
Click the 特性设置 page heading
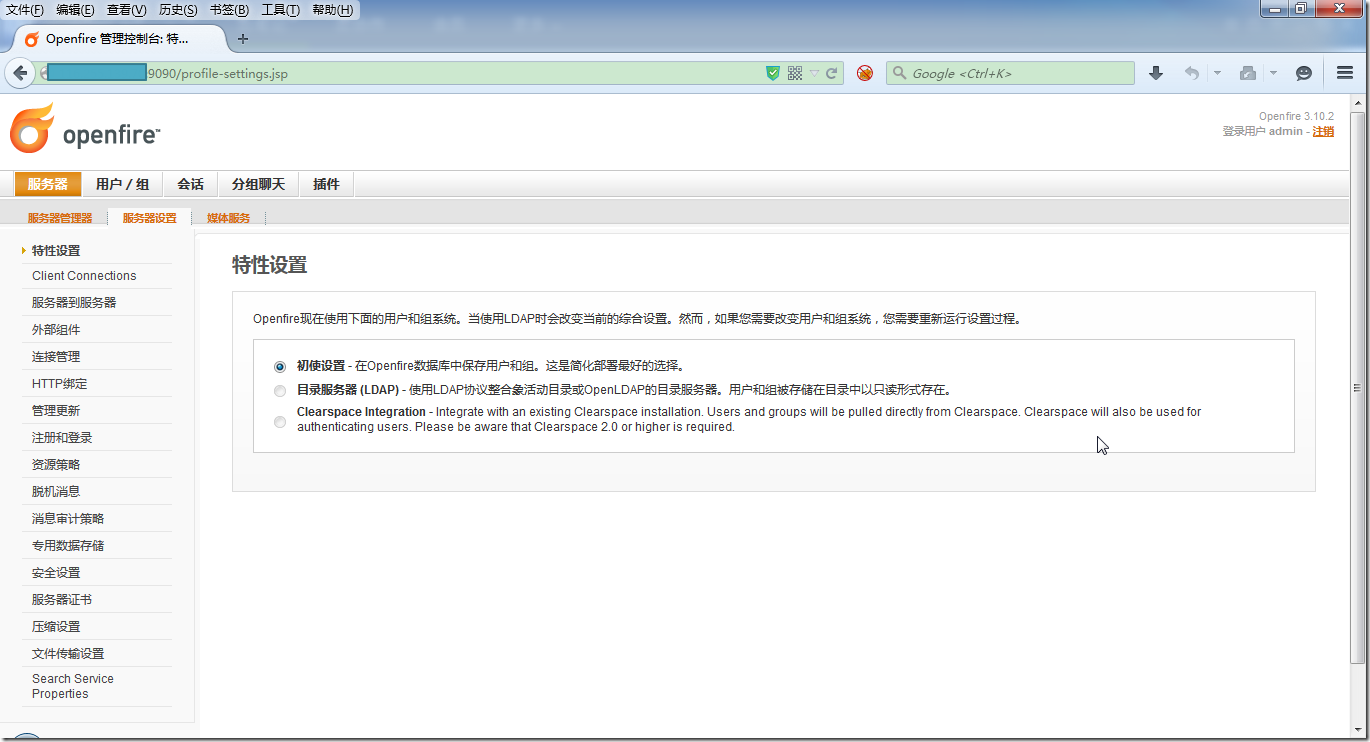269,265
